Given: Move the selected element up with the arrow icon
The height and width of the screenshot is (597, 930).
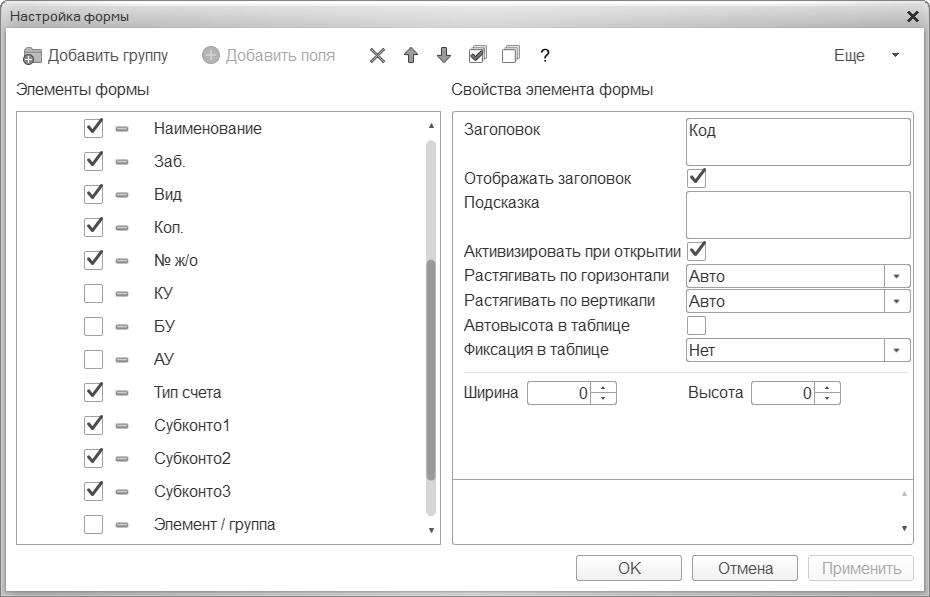Looking at the screenshot, I should [410, 56].
